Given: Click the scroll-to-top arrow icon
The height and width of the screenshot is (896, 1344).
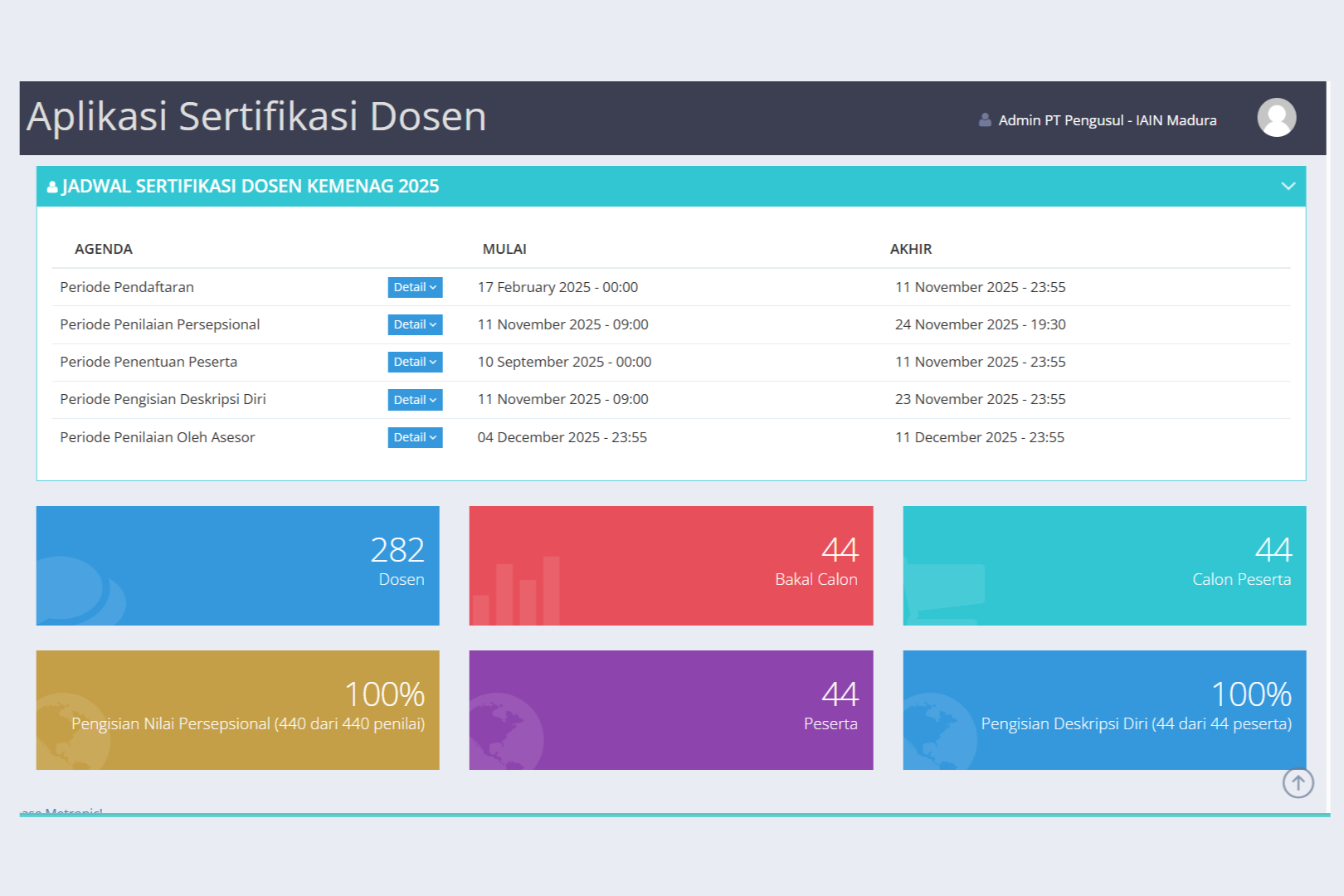Looking at the screenshot, I should (x=1298, y=782).
